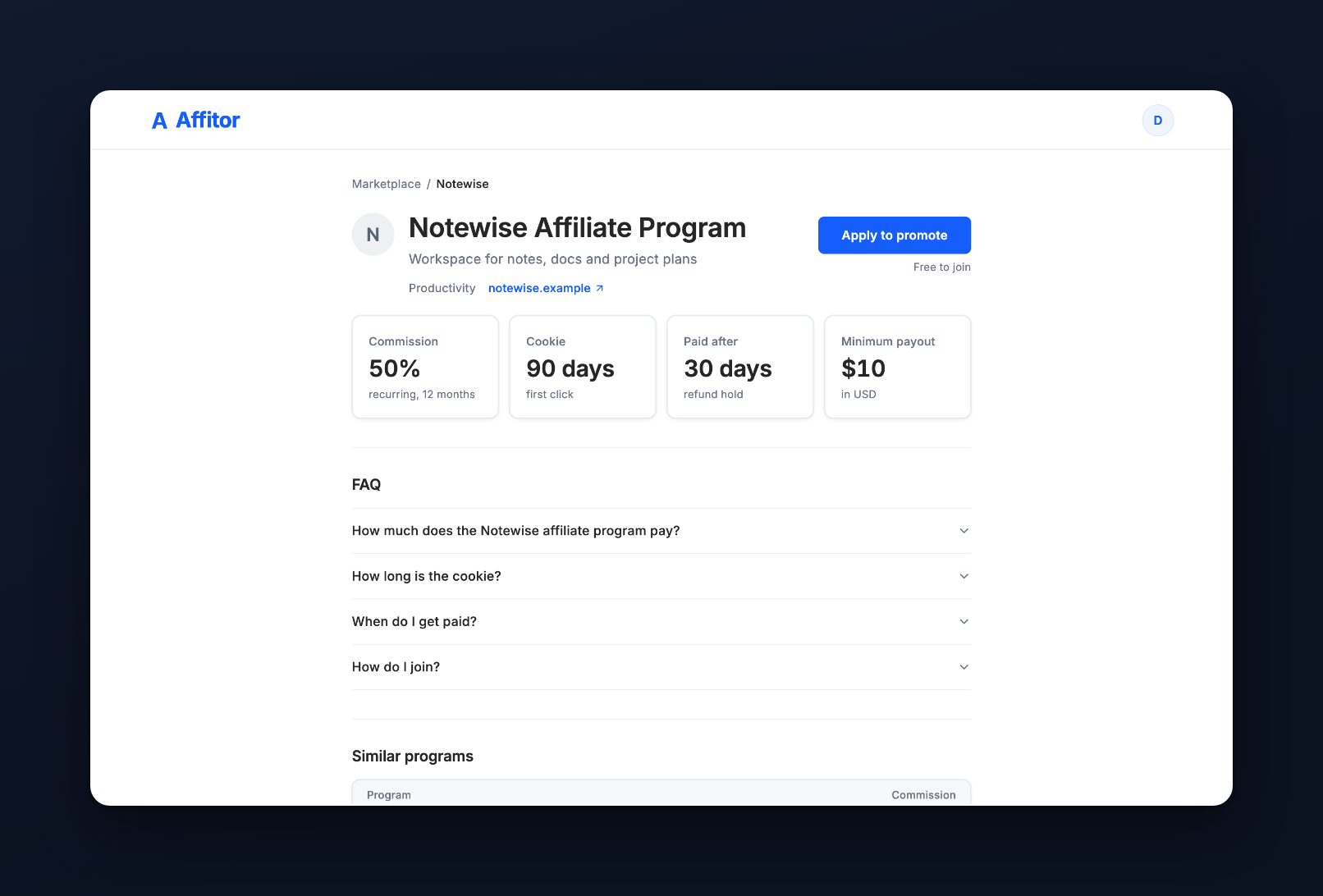This screenshot has width=1323, height=896.
Task: Click 'Workspace for notes, docs and project plans'
Action: (x=552, y=259)
